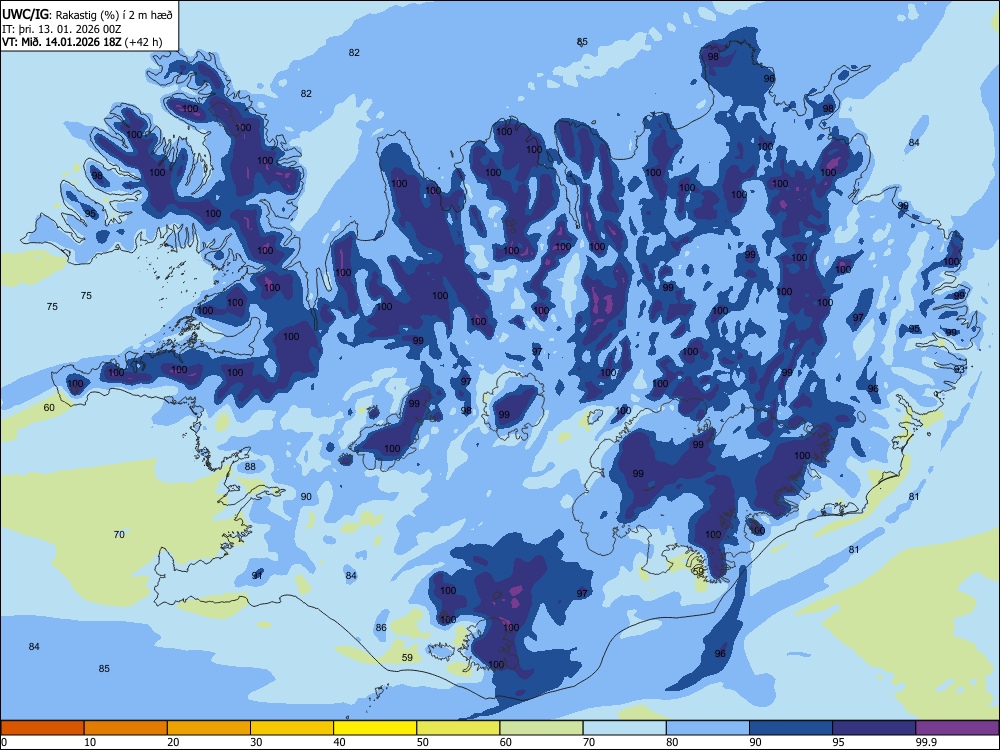Screen dimensions: 1000x750
Task: Click the 'UWC/IG' source label
Action: click(25, 15)
